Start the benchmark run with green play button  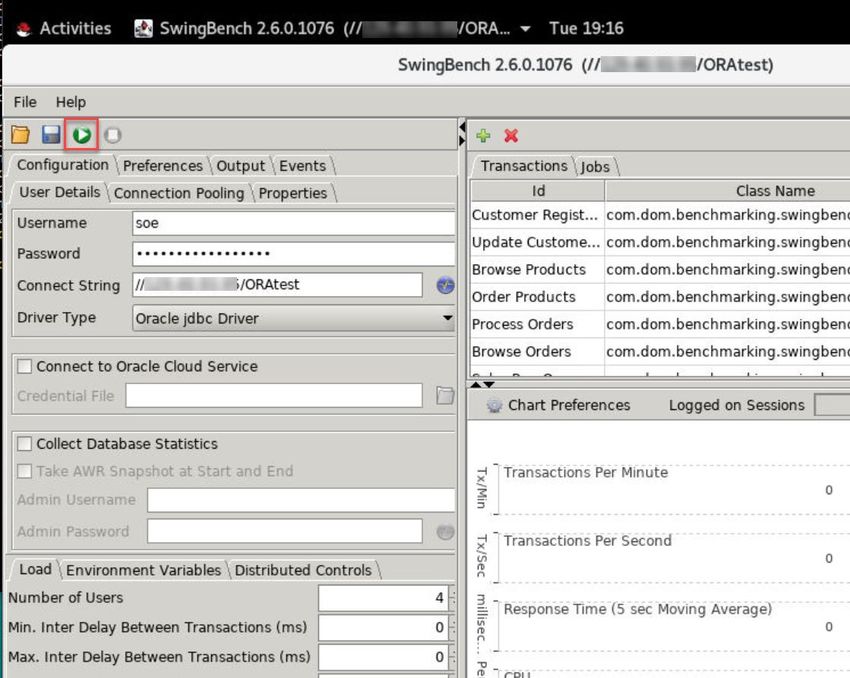(82, 134)
